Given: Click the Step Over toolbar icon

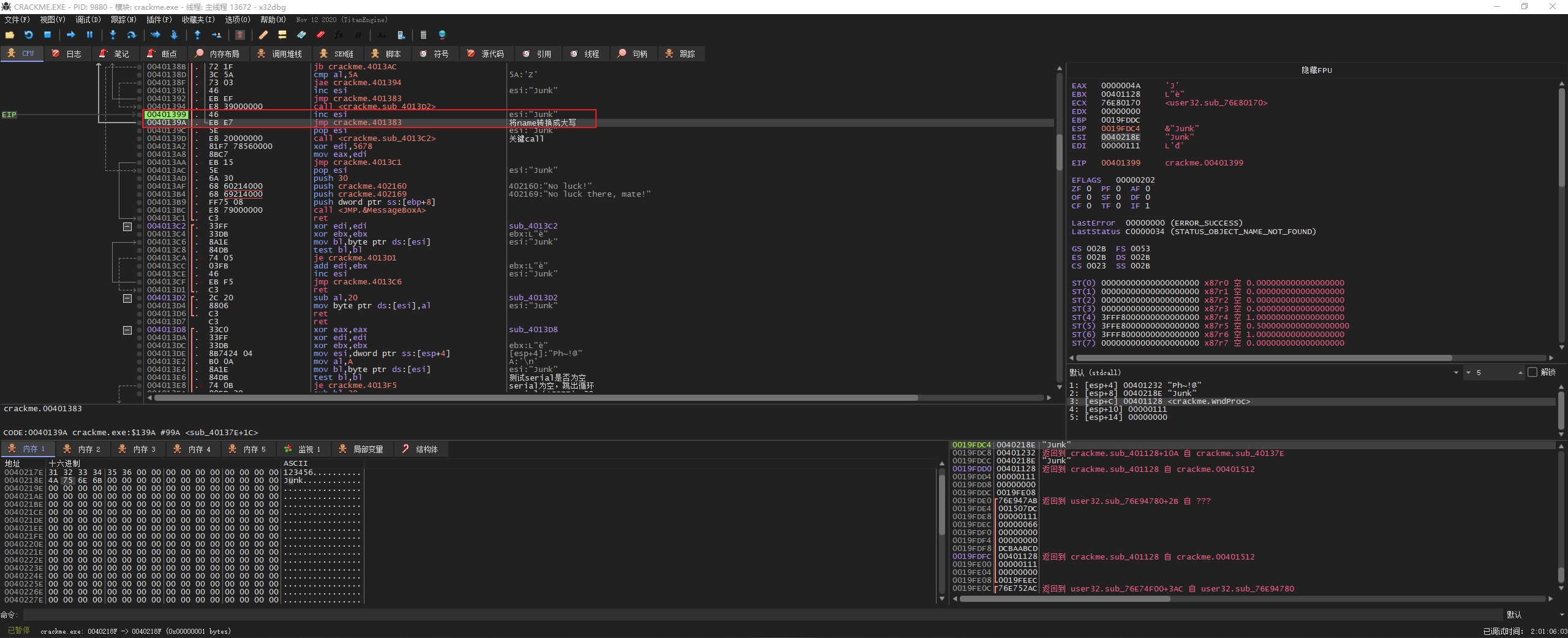Looking at the screenshot, I should point(131,35).
